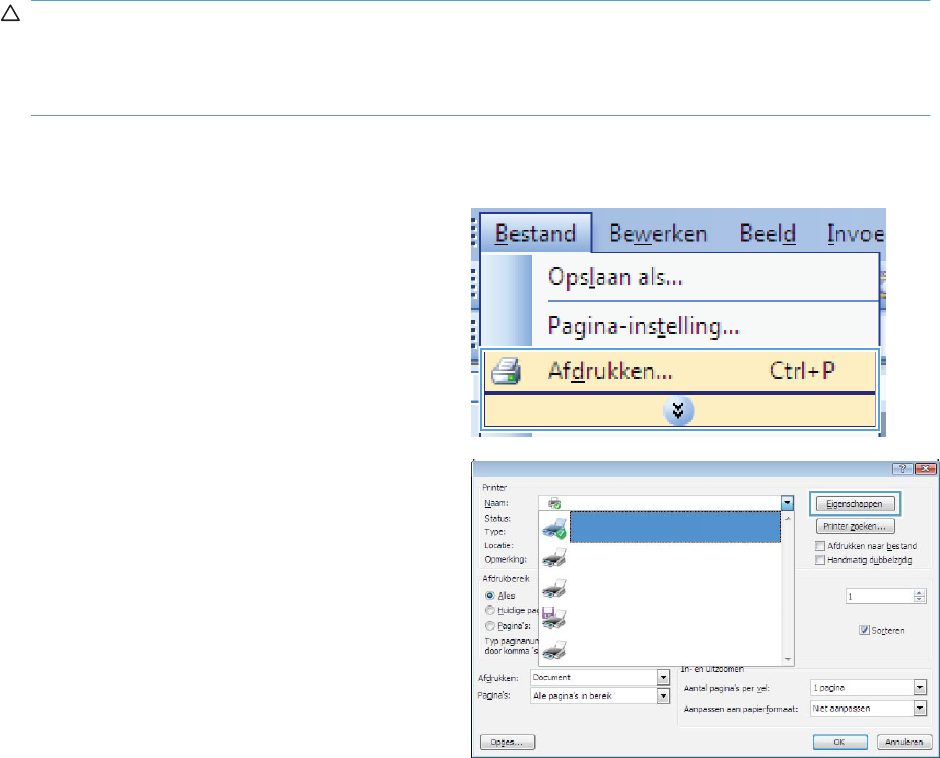Choose Afdrukken... Ctrl+P menu entry
This screenshot has height=758, width=940.
click(x=679, y=371)
